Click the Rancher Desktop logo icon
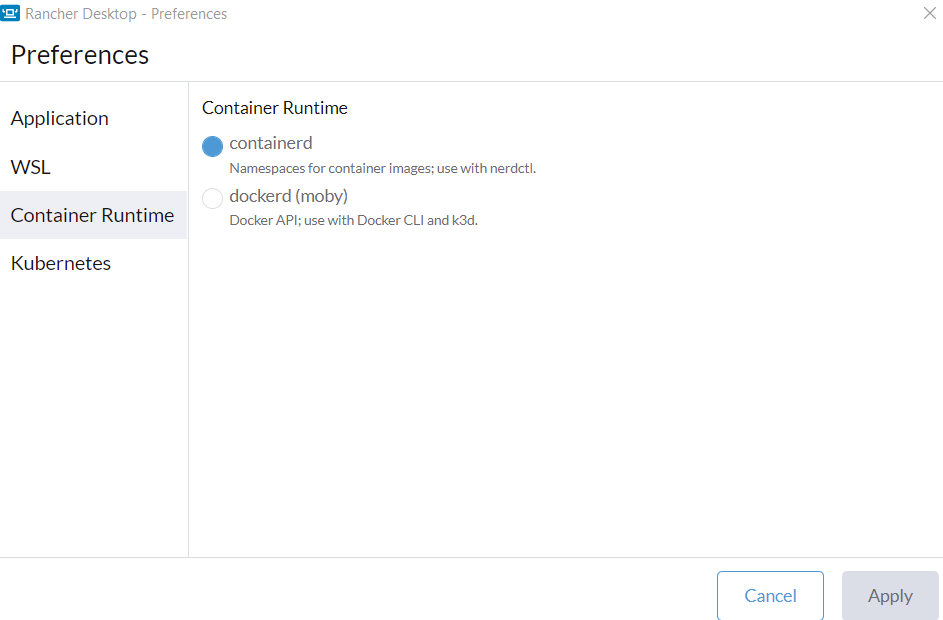The width and height of the screenshot is (943, 620). (x=12, y=14)
